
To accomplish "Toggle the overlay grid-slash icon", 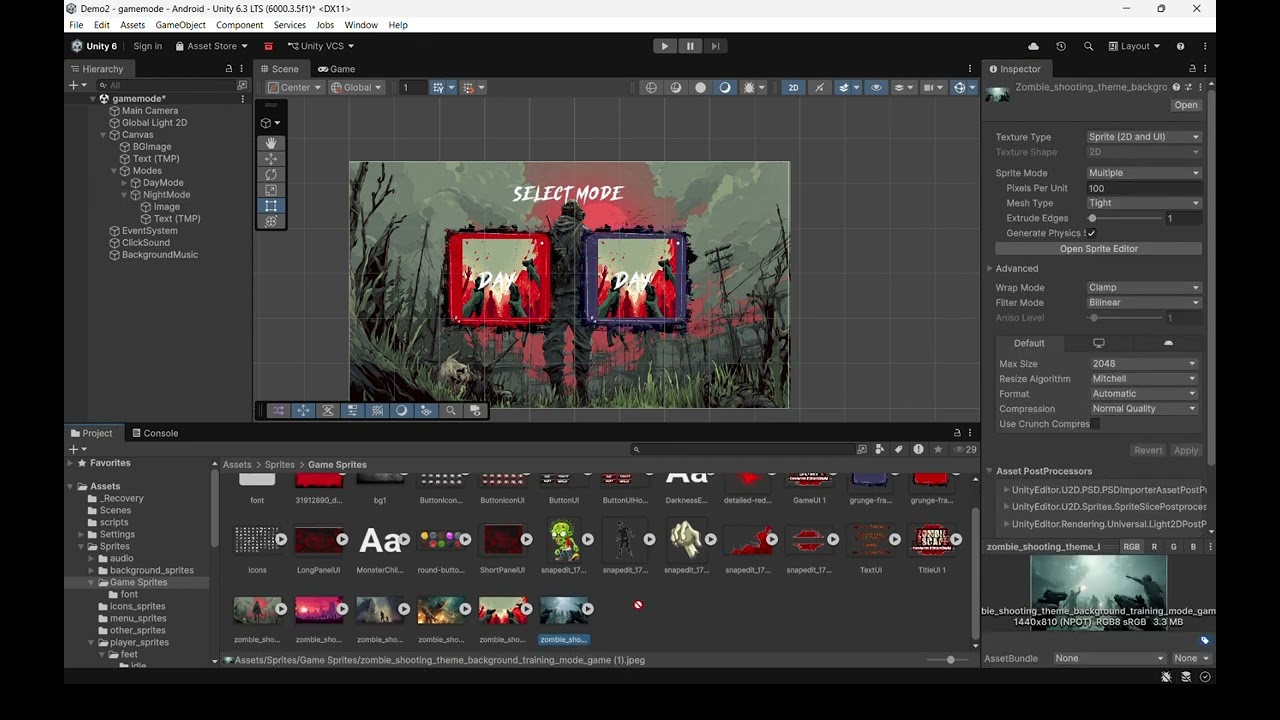I will [x=377, y=411].
